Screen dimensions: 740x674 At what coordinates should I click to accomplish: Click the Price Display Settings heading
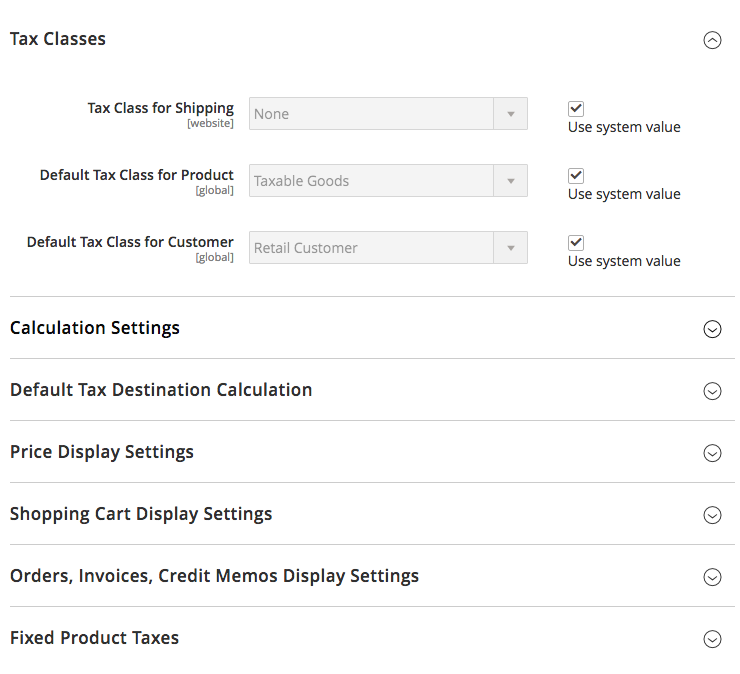(102, 452)
